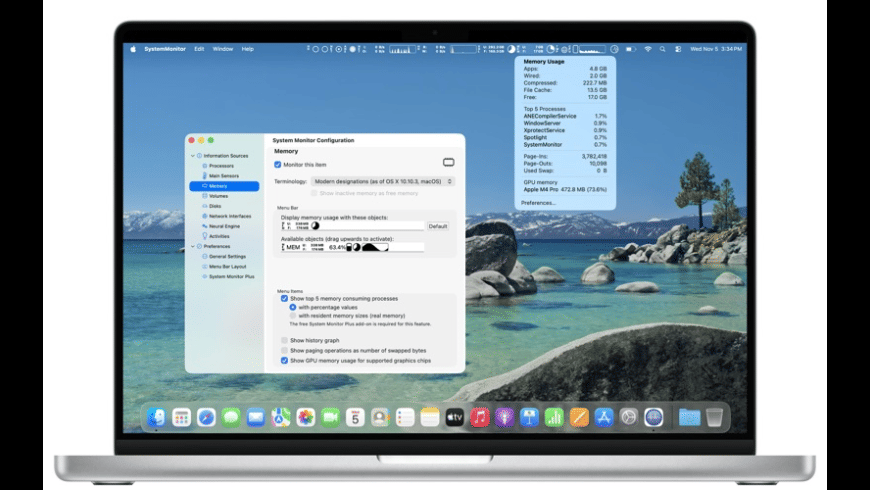Screen dimensions: 870x490
Task: Select with resident memory sizes option
Action: [292, 316]
